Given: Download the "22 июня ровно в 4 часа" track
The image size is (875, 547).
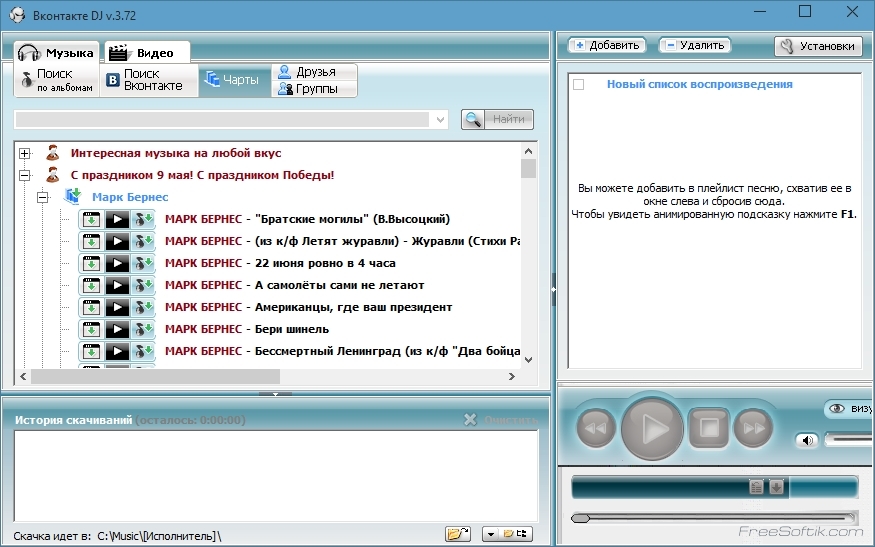Looking at the screenshot, I should (91, 263).
